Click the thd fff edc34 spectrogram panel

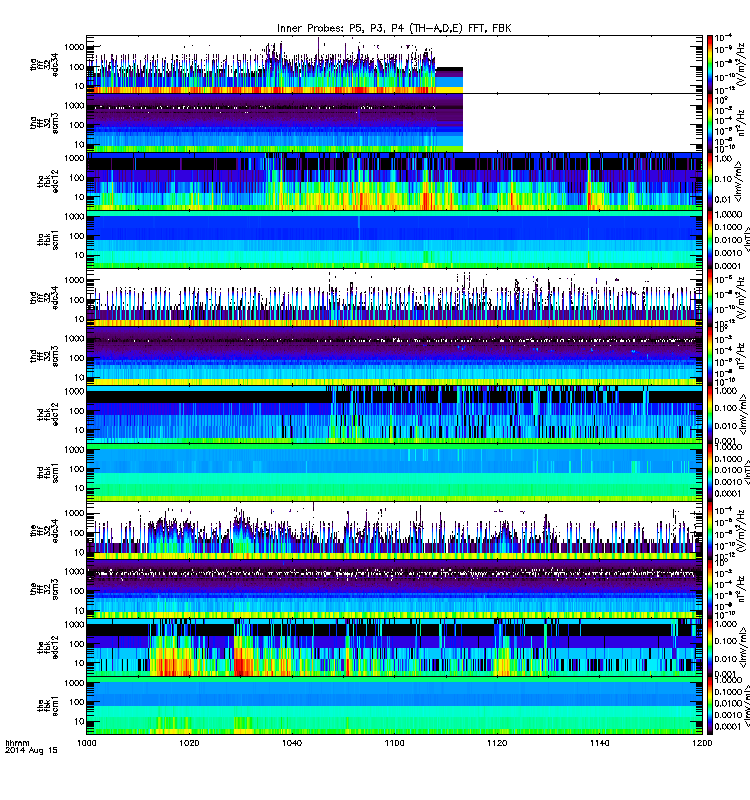pyautogui.click(x=394, y=298)
